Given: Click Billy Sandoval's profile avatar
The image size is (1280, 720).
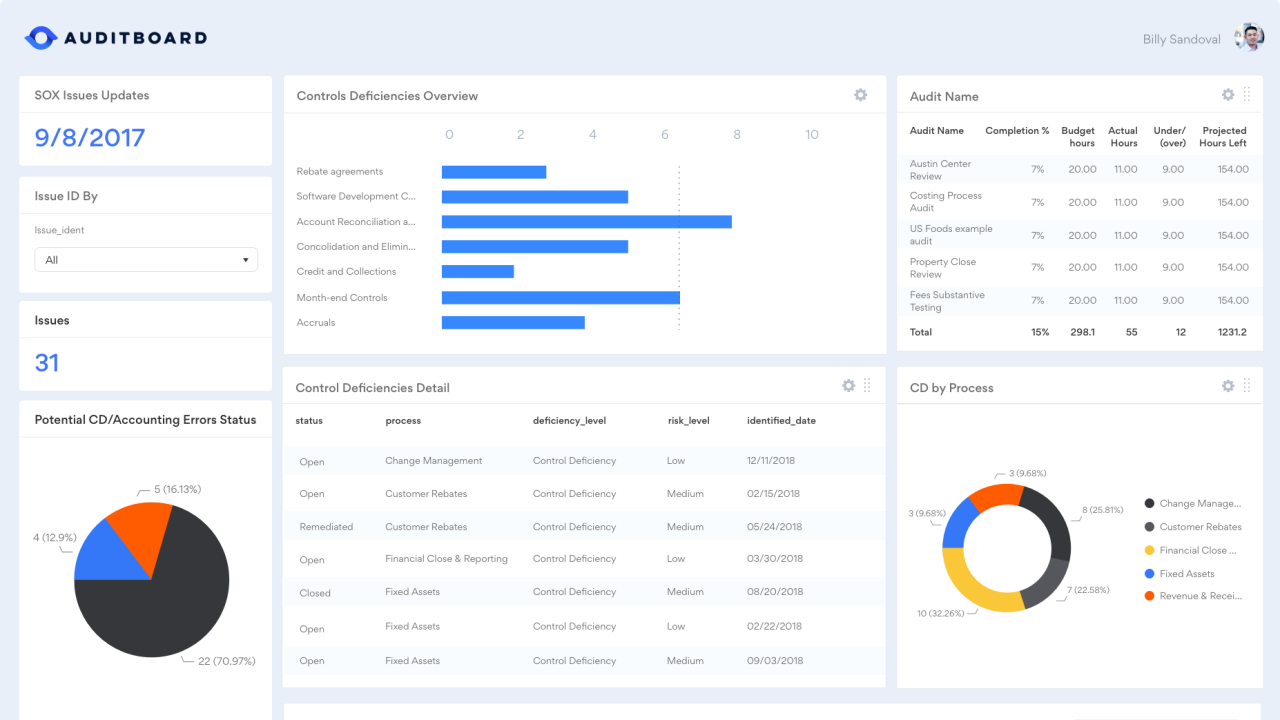Looking at the screenshot, I should pos(1248,37).
